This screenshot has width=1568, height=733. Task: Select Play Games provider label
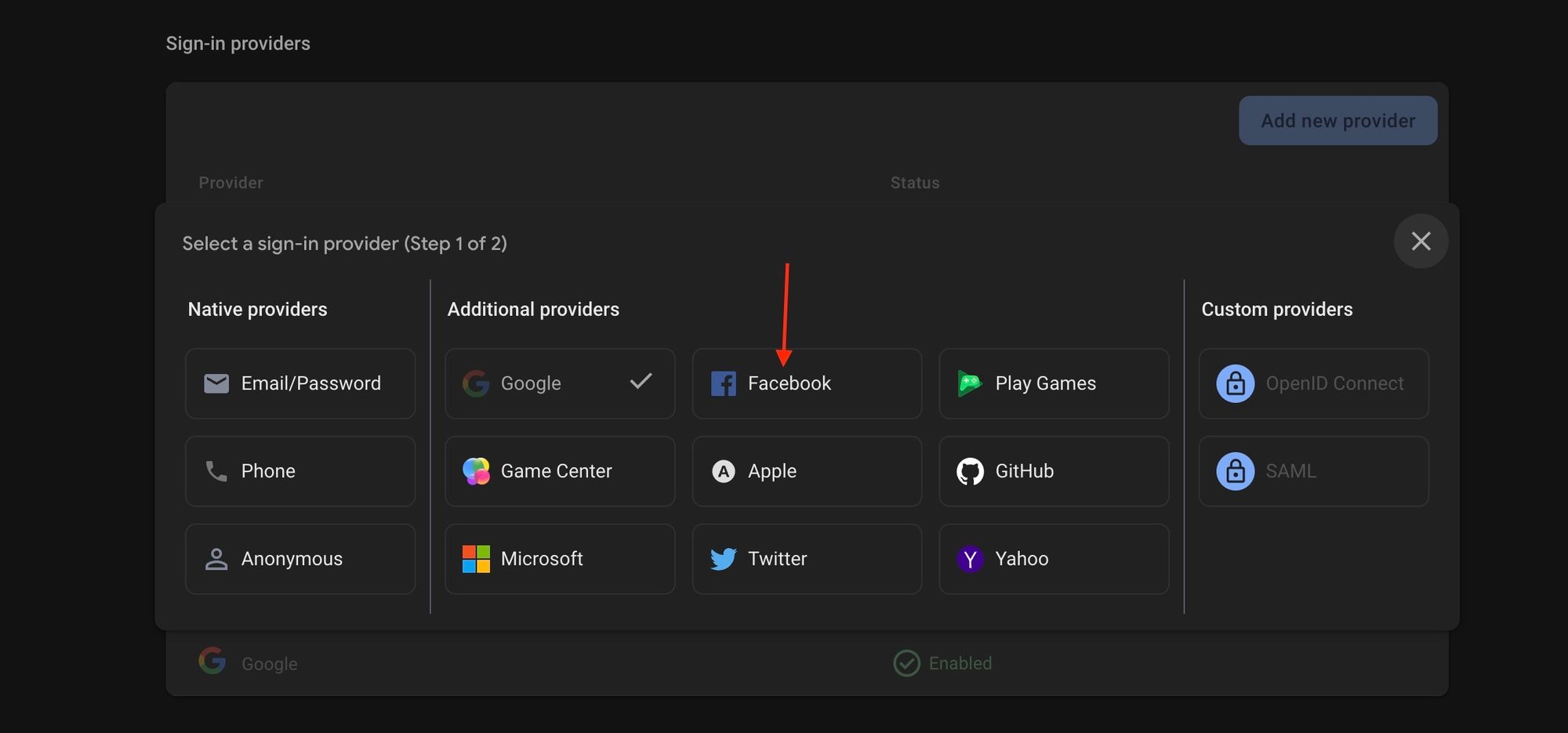(x=1045, y=383)
